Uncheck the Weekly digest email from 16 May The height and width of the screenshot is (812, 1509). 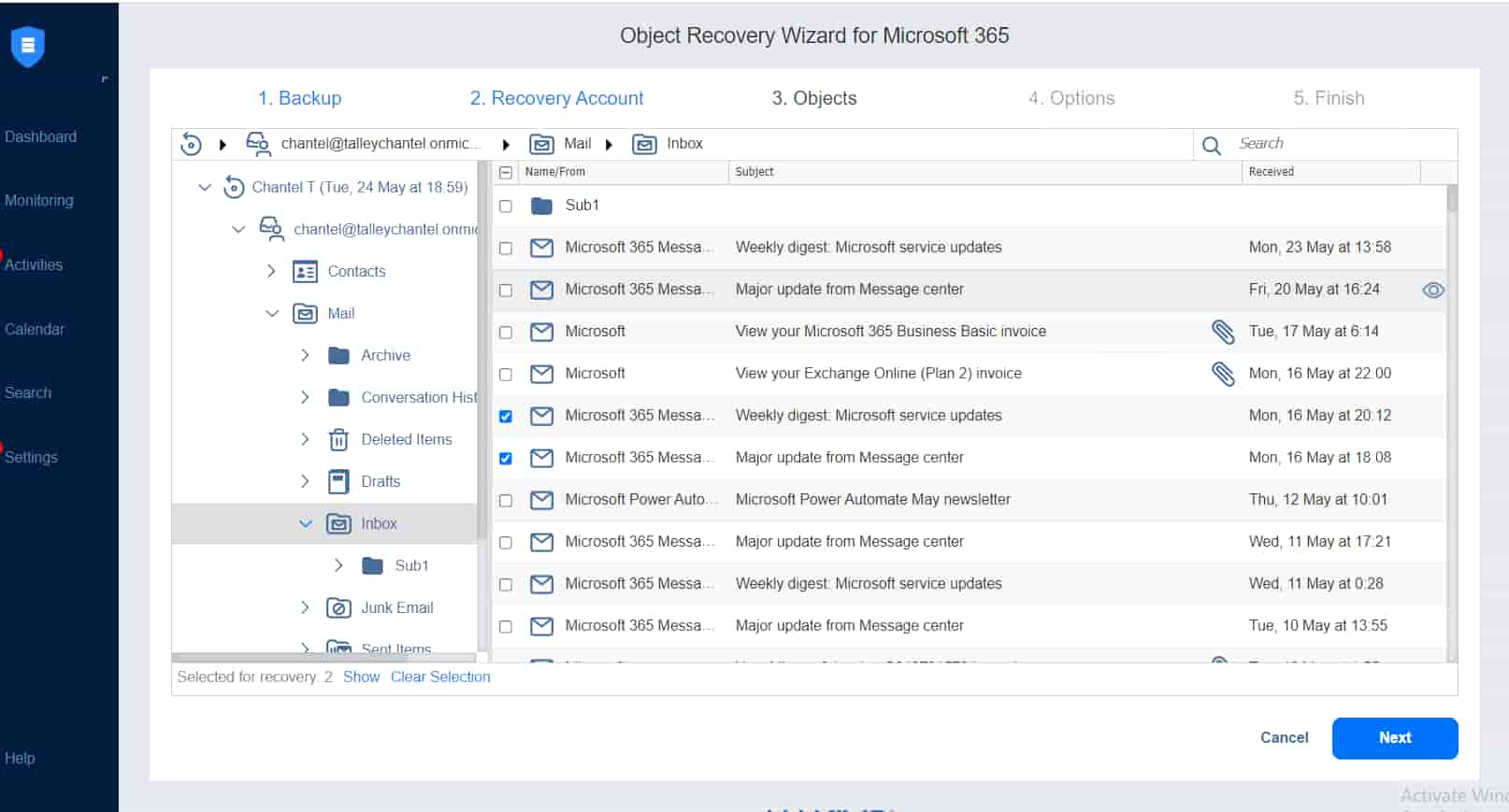click(506, 417)
